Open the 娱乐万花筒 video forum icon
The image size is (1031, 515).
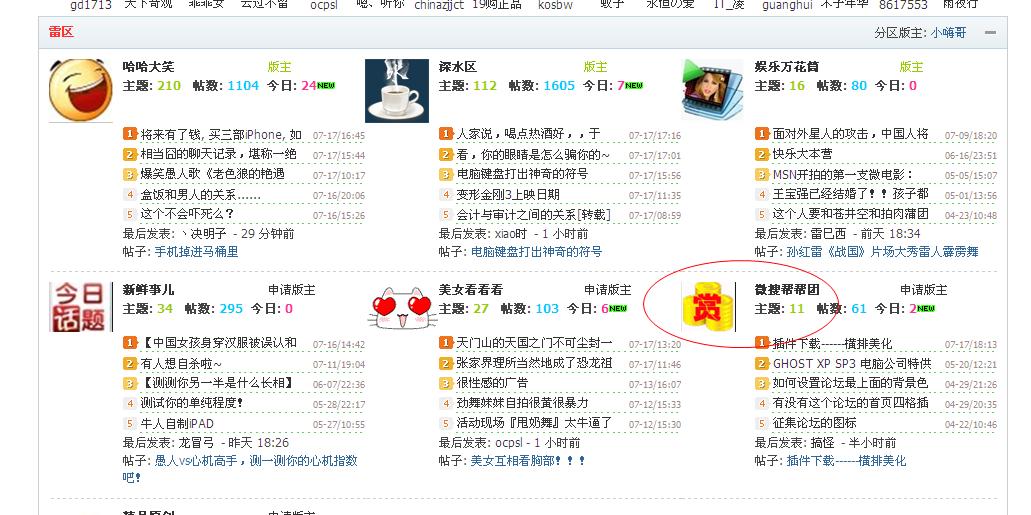[713, 90]
